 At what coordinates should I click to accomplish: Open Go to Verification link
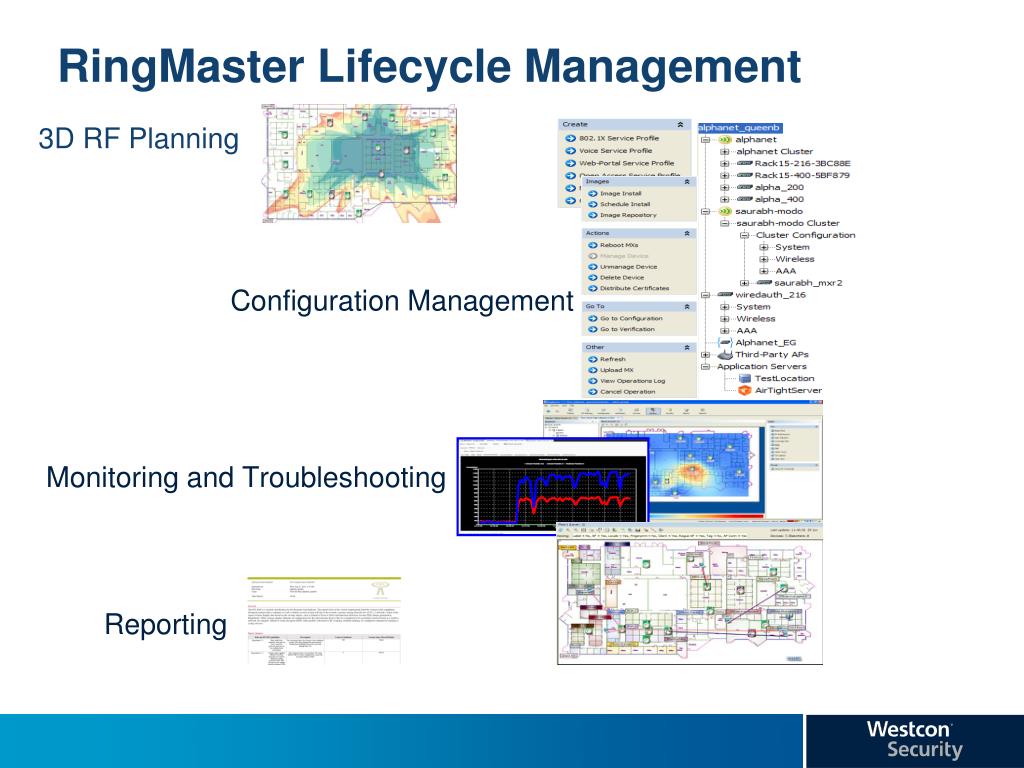tap(628, 329)
